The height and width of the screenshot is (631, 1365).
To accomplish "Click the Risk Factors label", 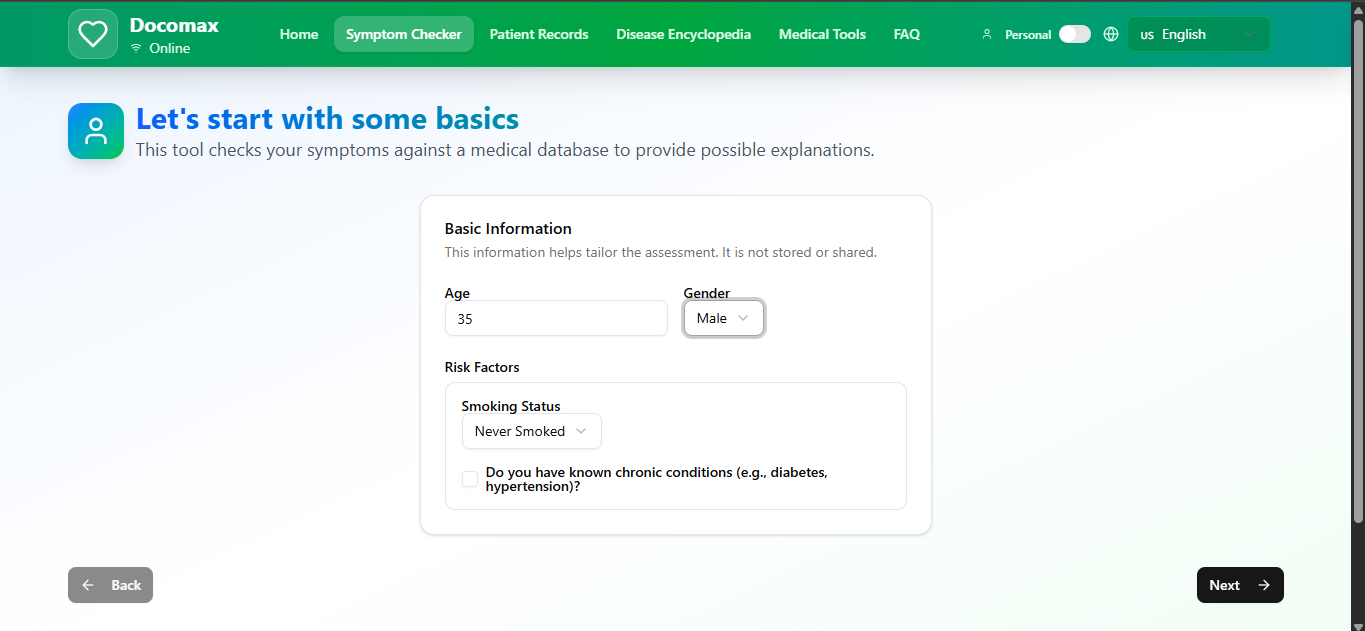I will pos(482,367).
